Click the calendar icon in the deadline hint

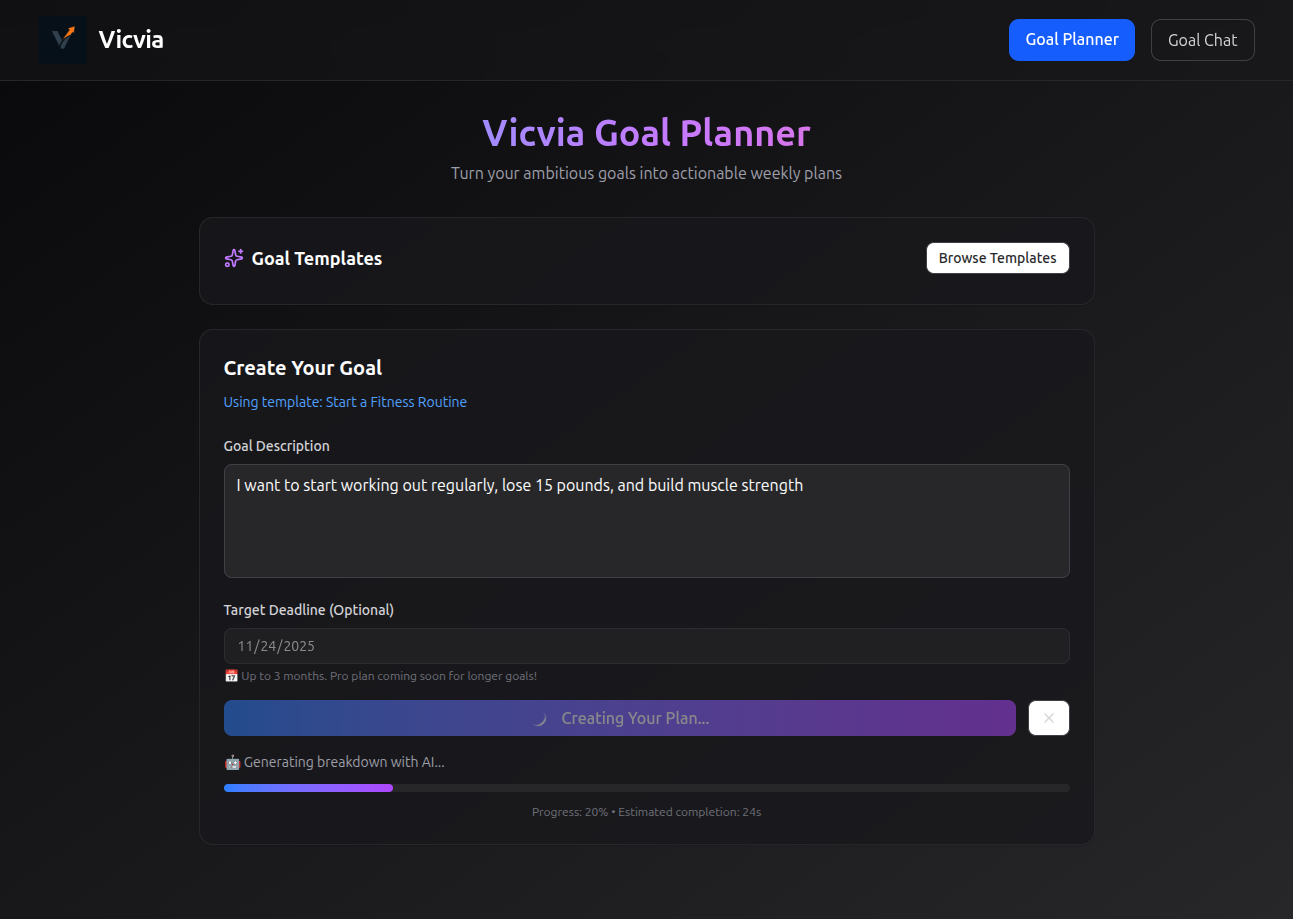click(x=231, y=675)
